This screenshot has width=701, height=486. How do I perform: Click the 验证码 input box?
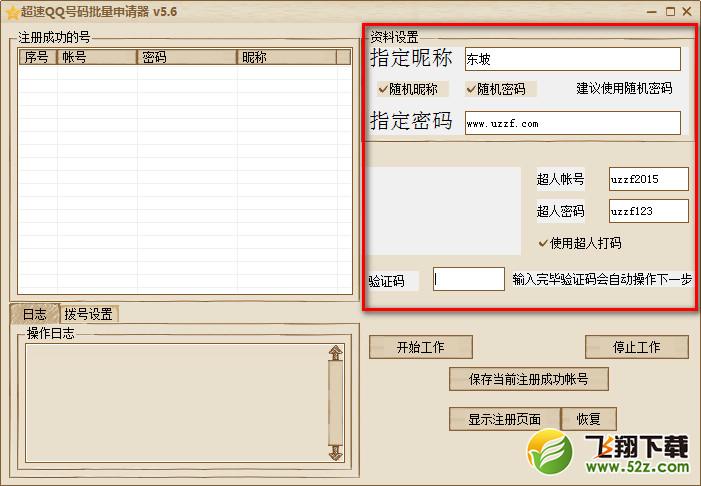[x=469, y=279]
